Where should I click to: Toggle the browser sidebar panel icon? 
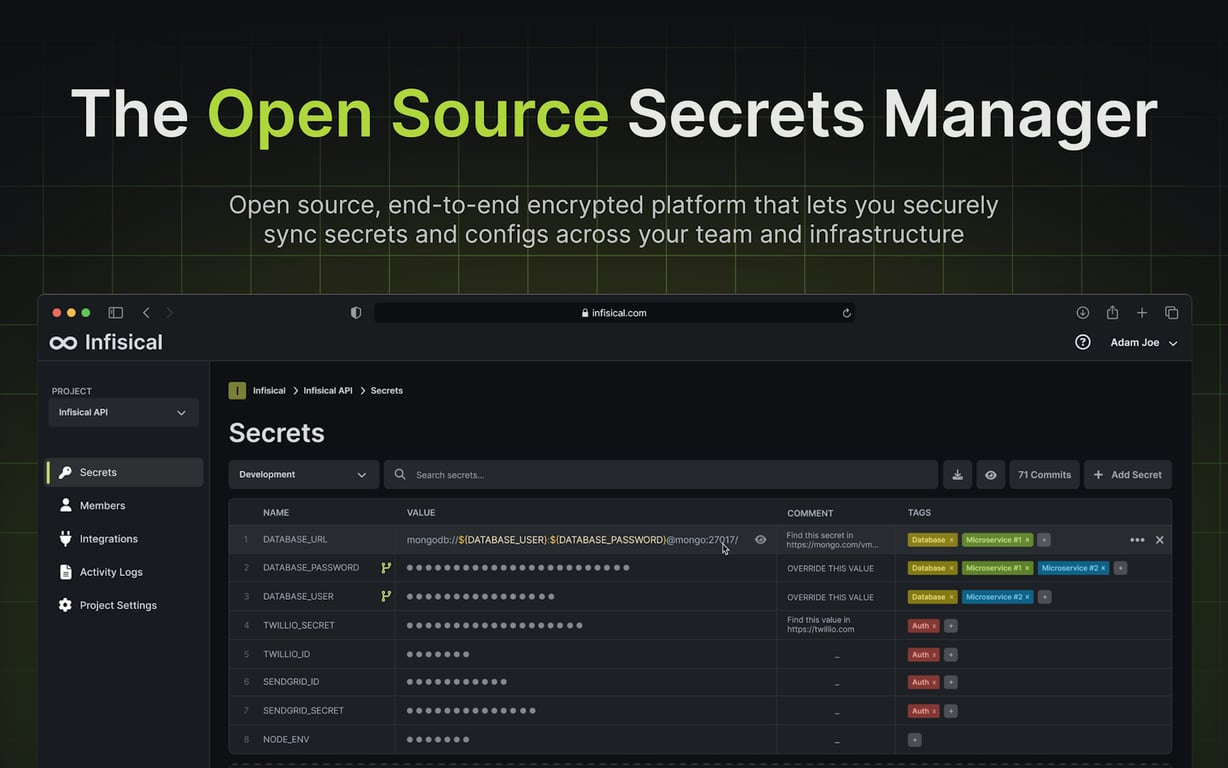(x=116, y=313)
